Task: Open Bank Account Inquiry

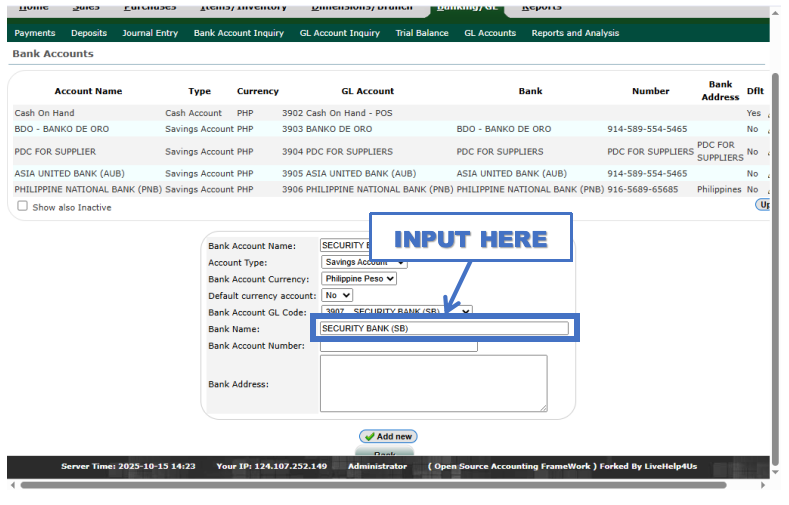Action: click(239, 33)
